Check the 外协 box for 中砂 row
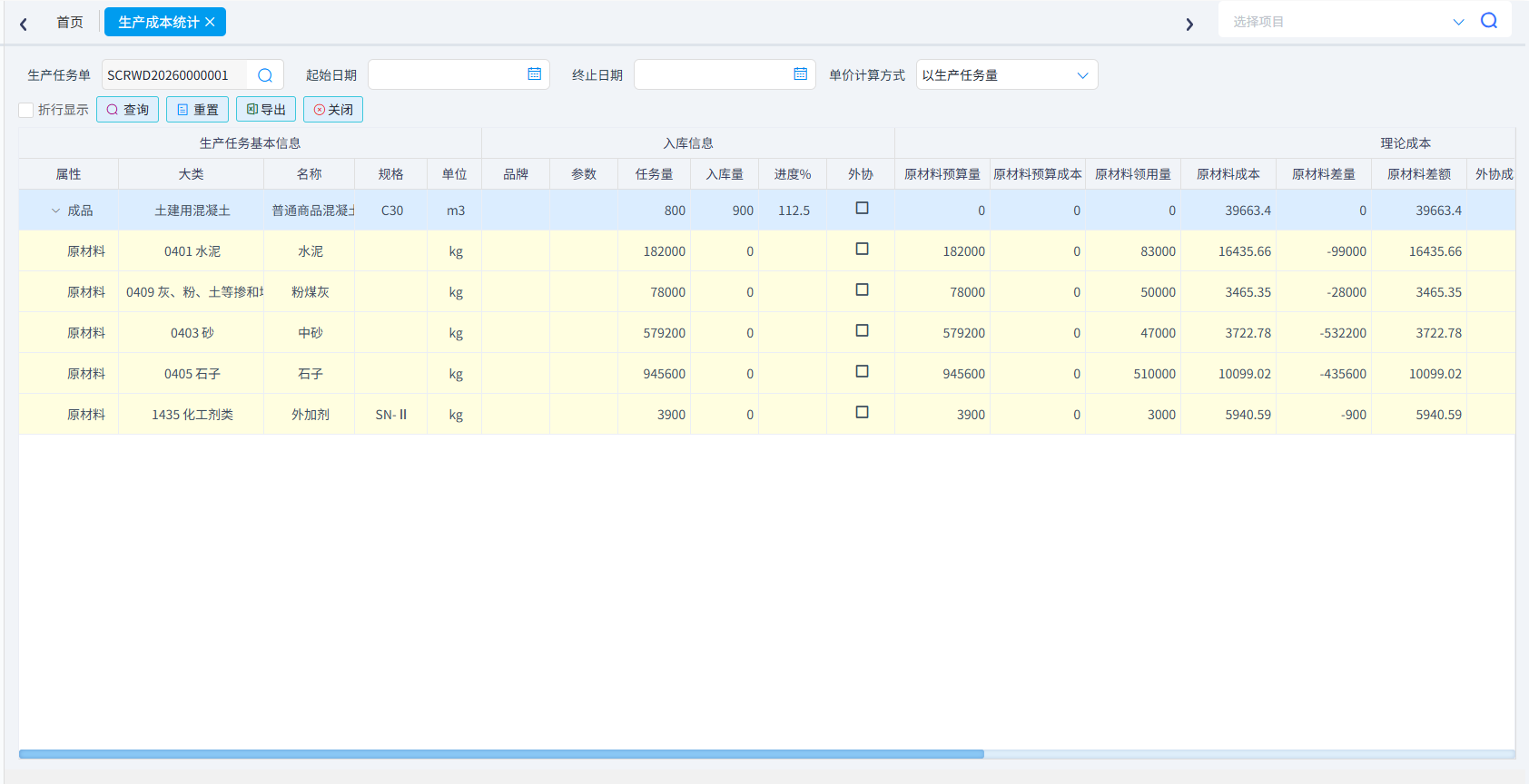This screenshot has height=784, width=1529. pos(862,331)
